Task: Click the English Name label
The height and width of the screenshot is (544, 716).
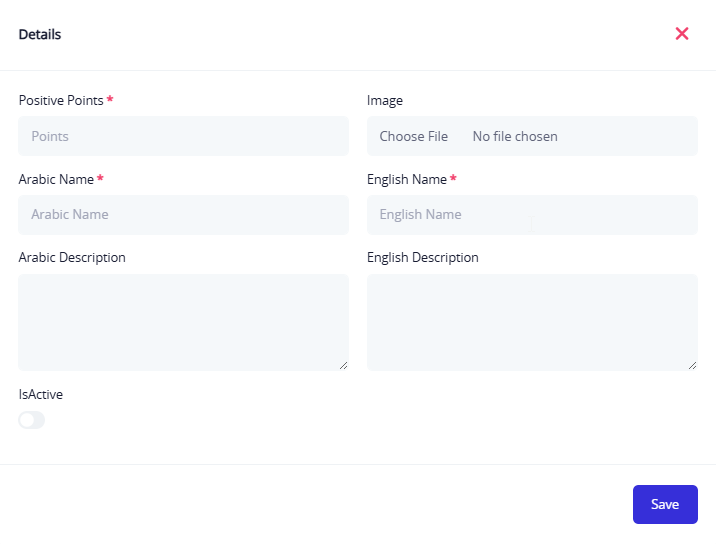Action: 407,179
